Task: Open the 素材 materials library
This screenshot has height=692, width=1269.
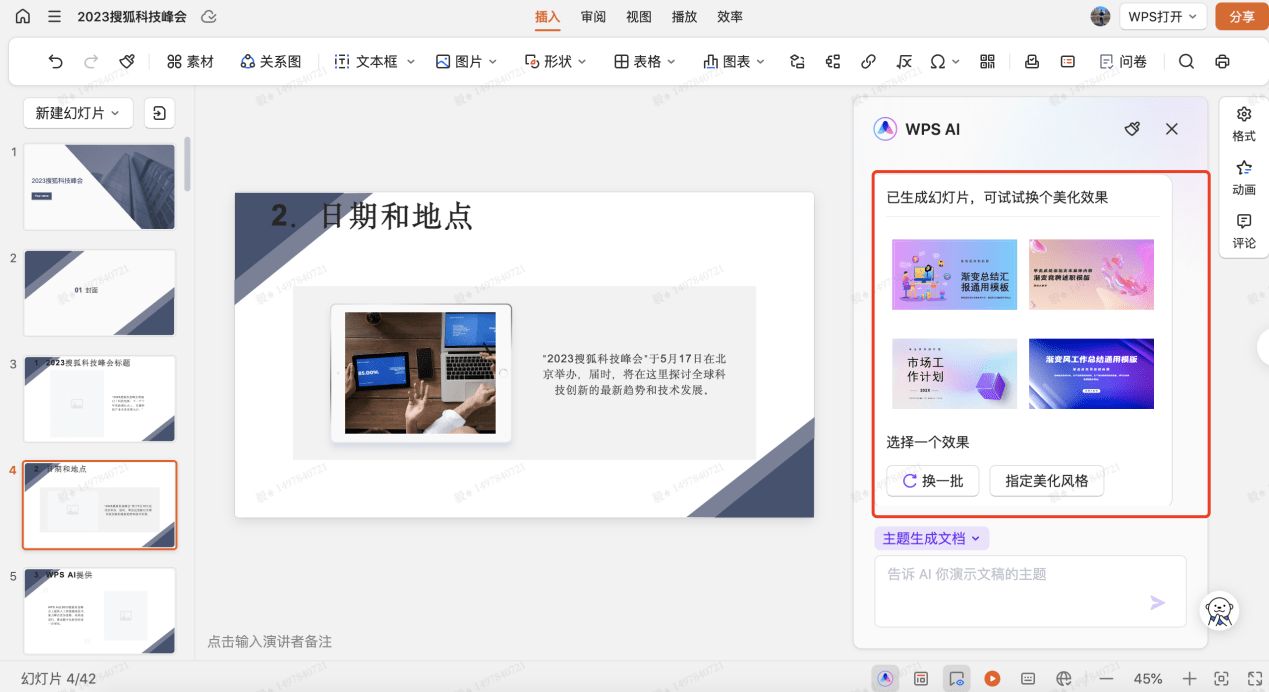Action: click(x=190, y=61)
